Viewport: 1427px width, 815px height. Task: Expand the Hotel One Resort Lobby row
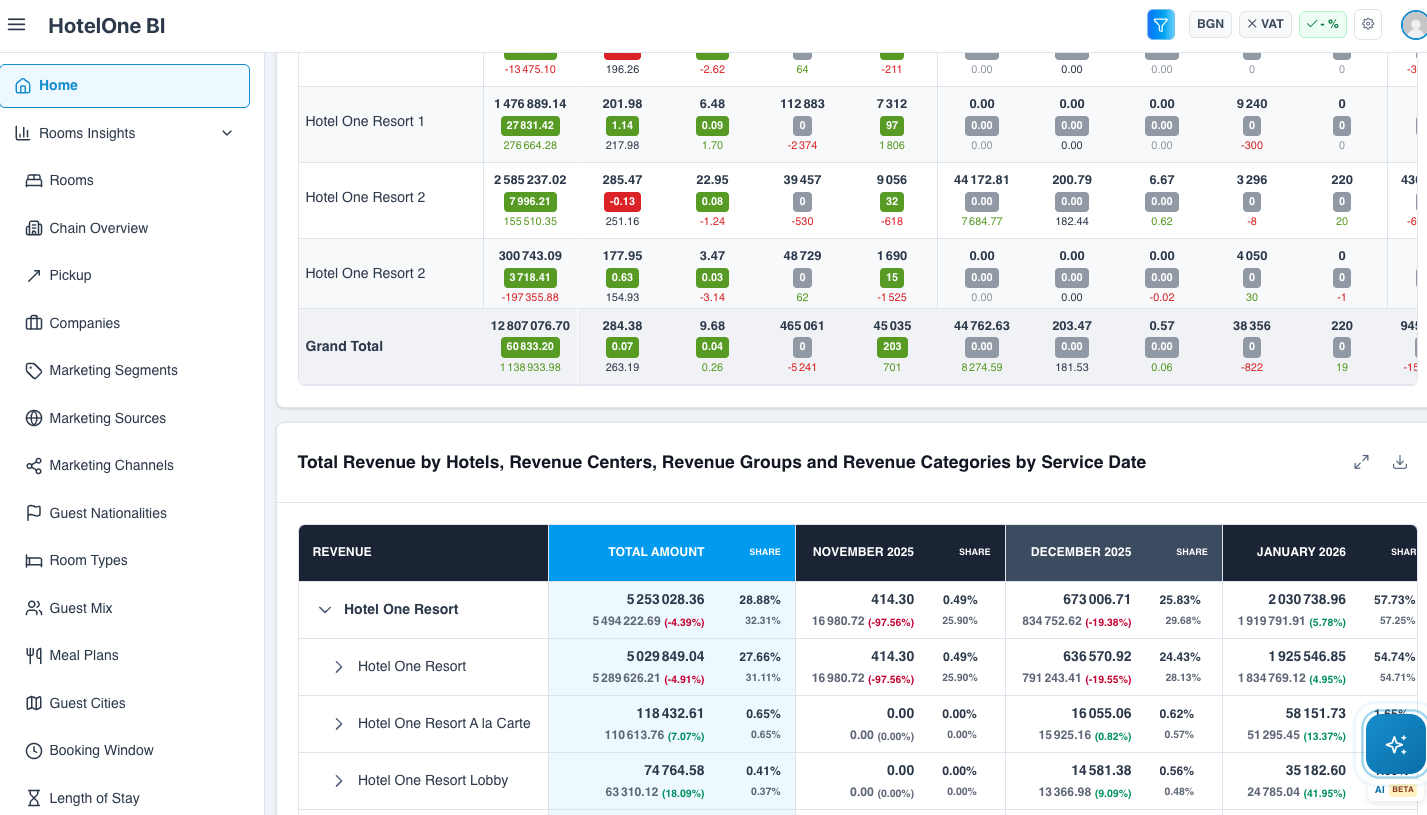[x=339, y=781]
